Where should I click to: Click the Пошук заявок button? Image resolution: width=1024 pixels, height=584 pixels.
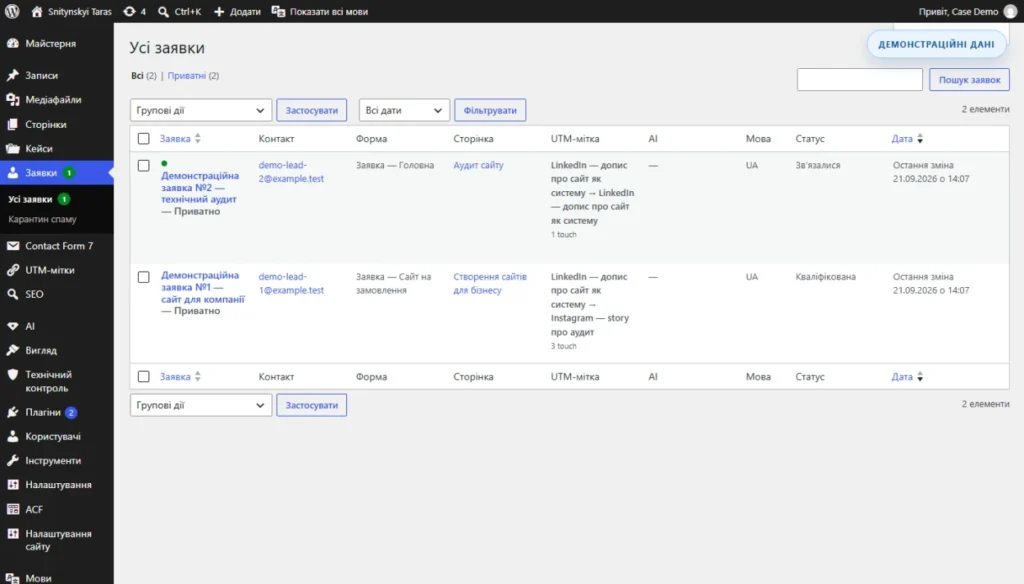(x=969, y=80)
